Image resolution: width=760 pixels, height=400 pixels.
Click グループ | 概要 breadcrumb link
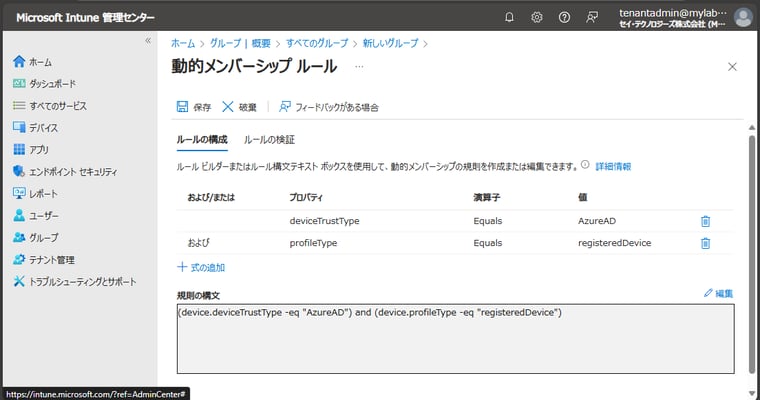240,43
